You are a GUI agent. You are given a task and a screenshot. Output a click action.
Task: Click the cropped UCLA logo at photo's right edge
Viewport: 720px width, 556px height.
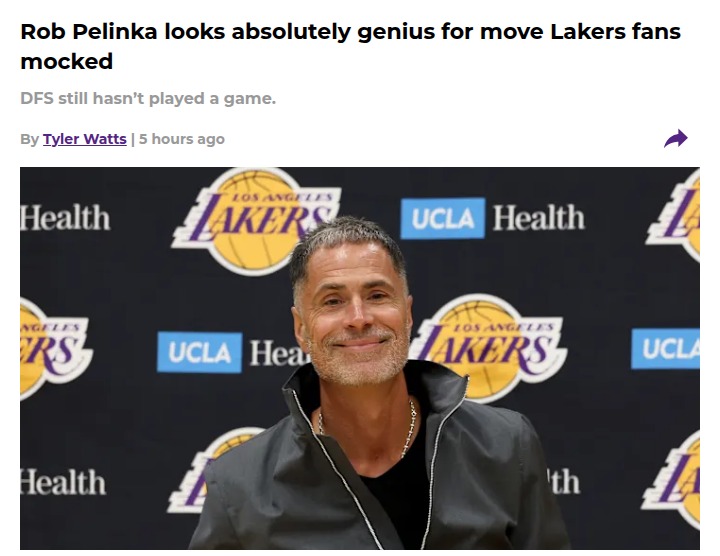click(x=665, y=348)
